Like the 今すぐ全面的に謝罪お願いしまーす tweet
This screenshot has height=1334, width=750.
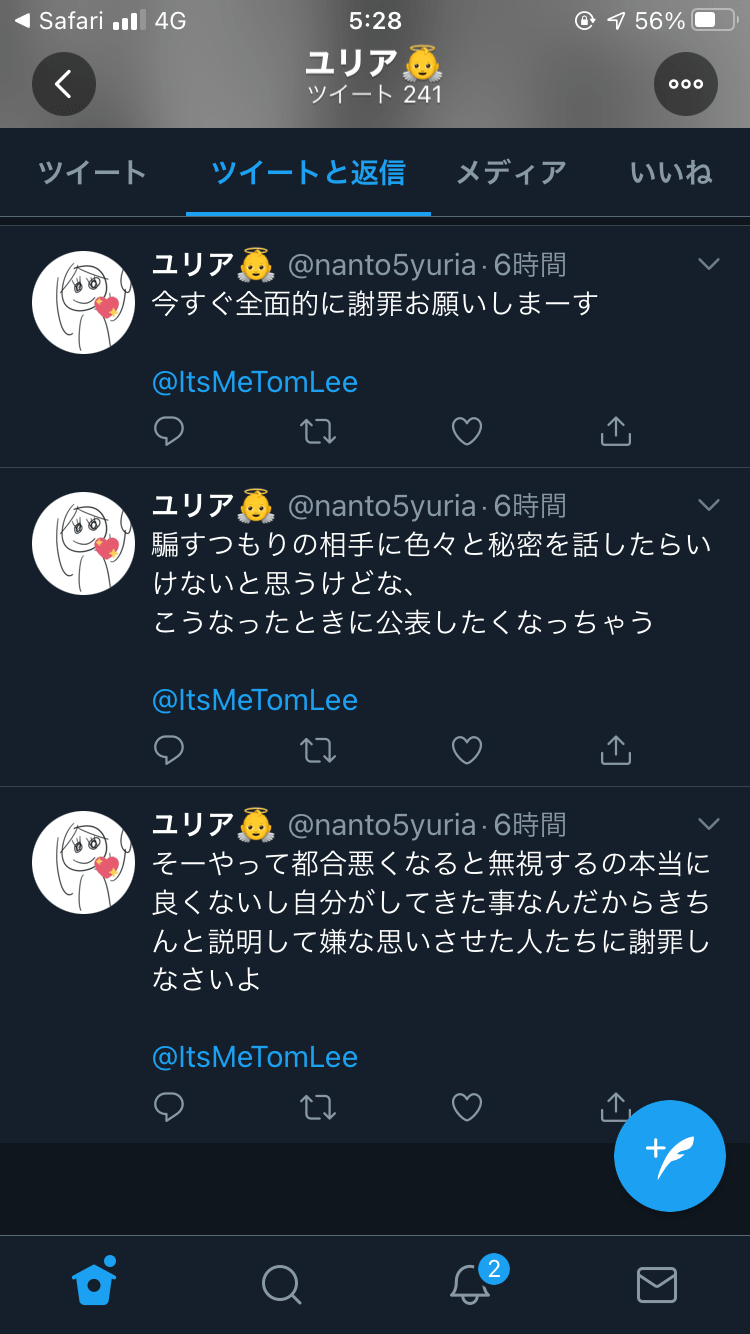click(467, 431)
